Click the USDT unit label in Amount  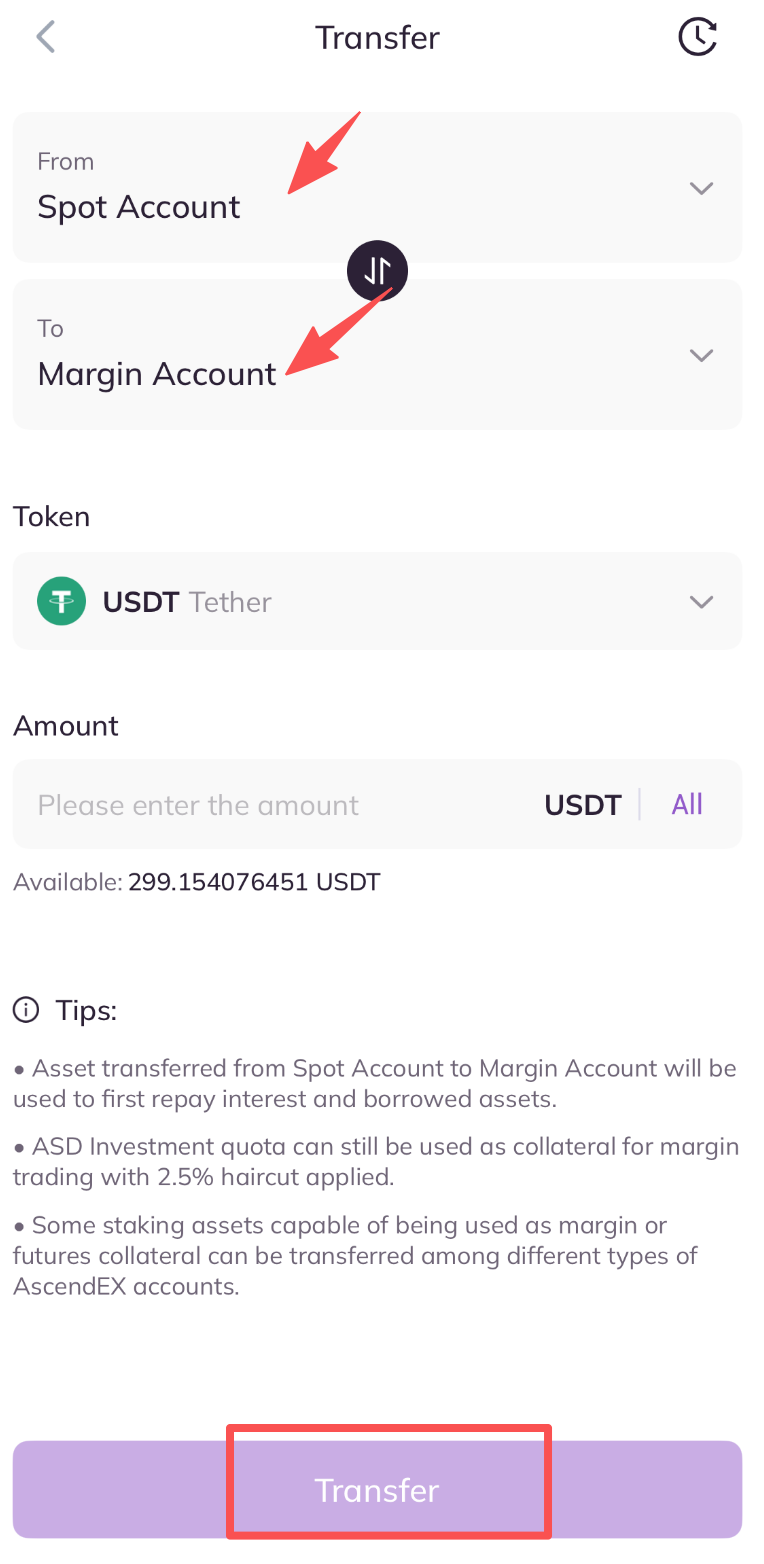(x=583, y=805)
